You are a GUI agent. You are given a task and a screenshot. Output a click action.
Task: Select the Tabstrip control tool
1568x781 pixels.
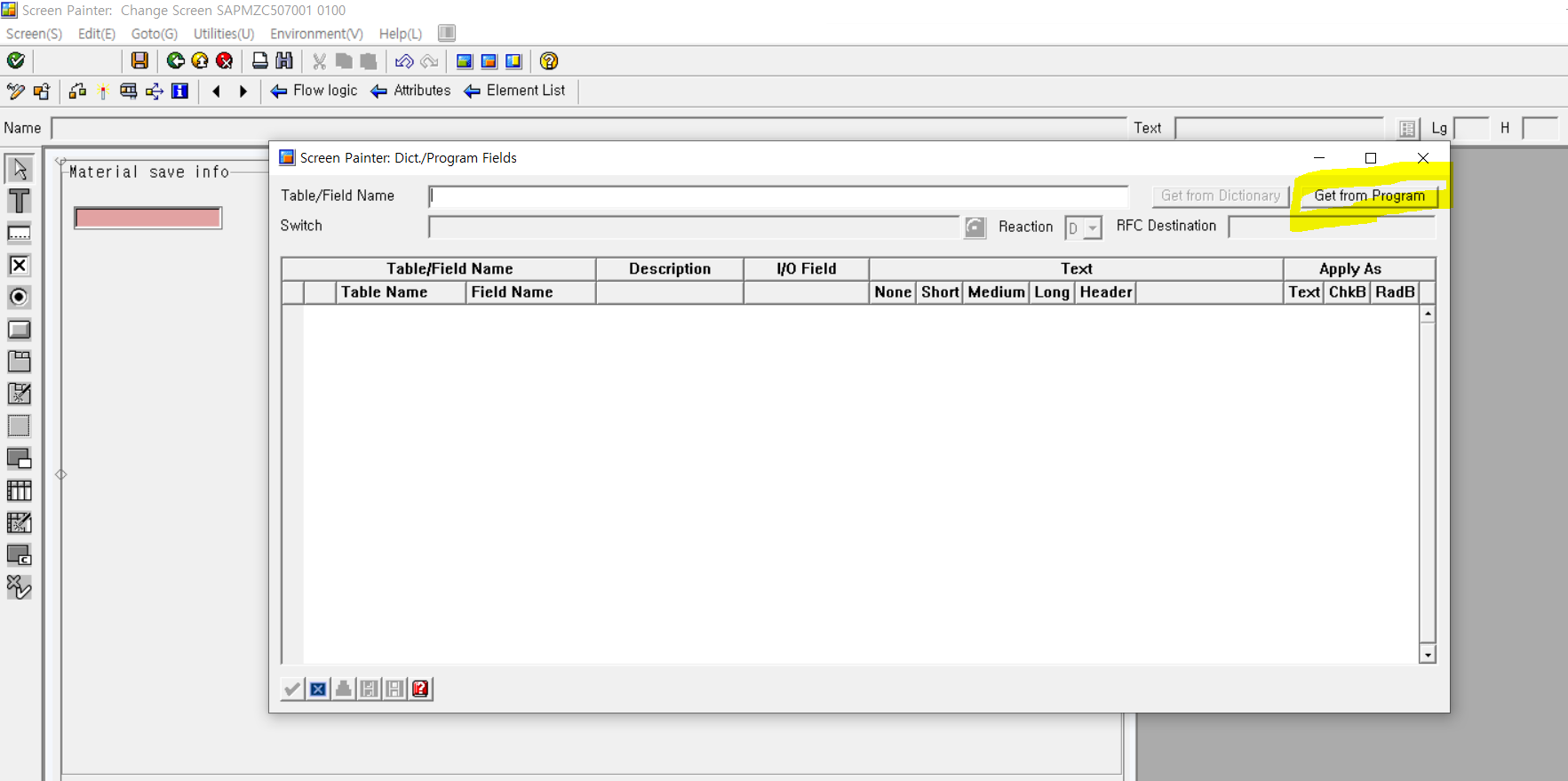19,362
